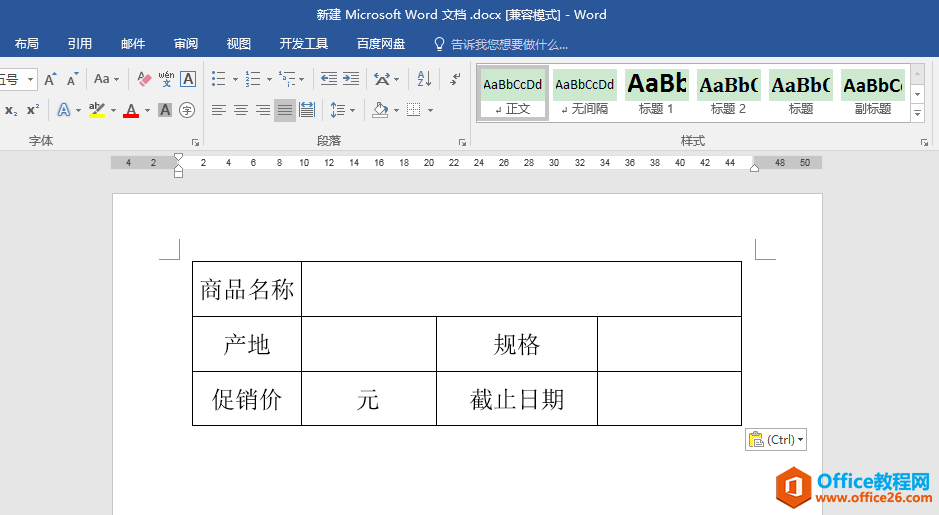This screenshot has width=939, height=515.
Task: Toggle center alignment for paragraph
Action: (x=241, y=110)
